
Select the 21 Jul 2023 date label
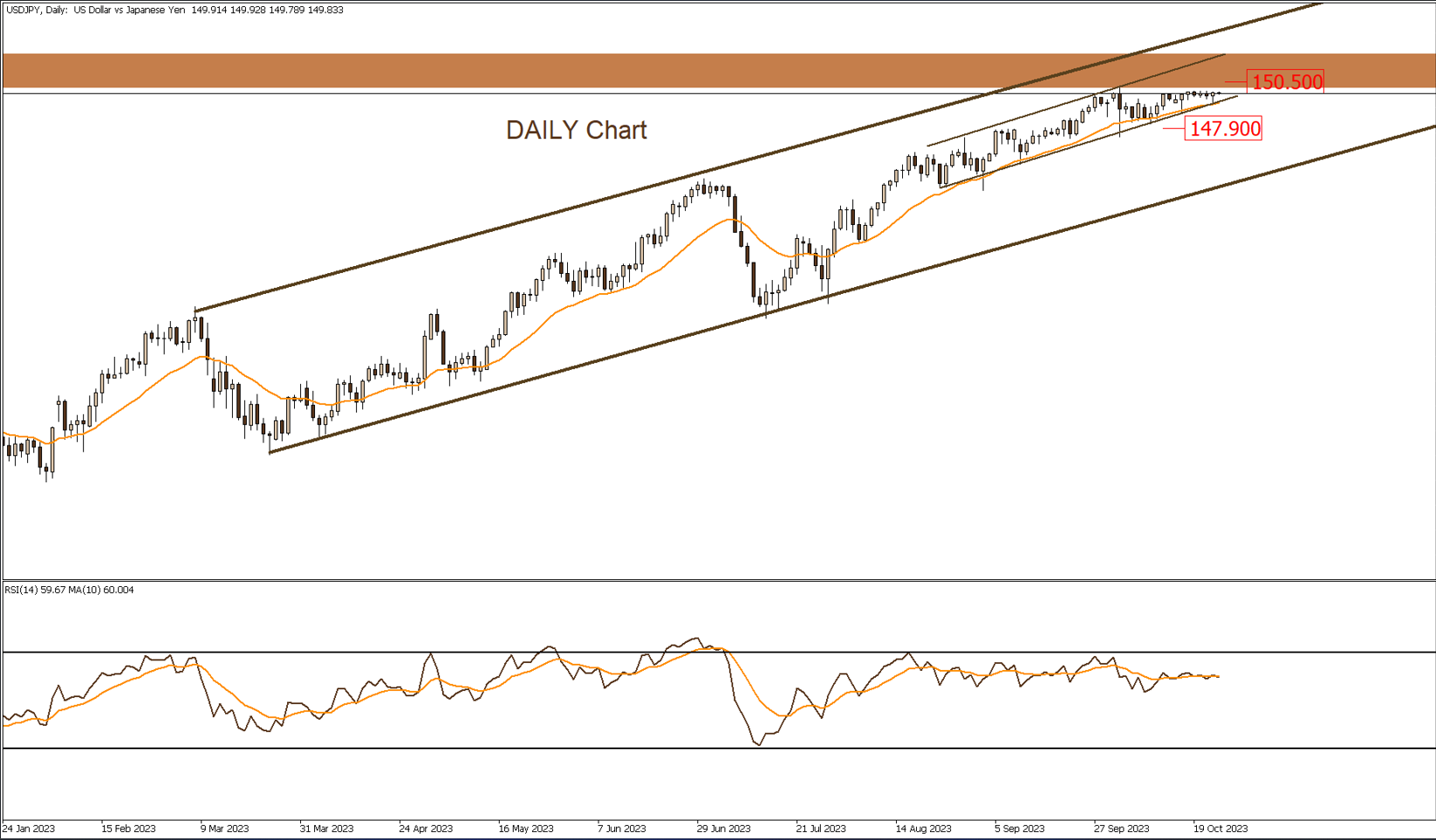pyautogui.click(x=821, y=829)
